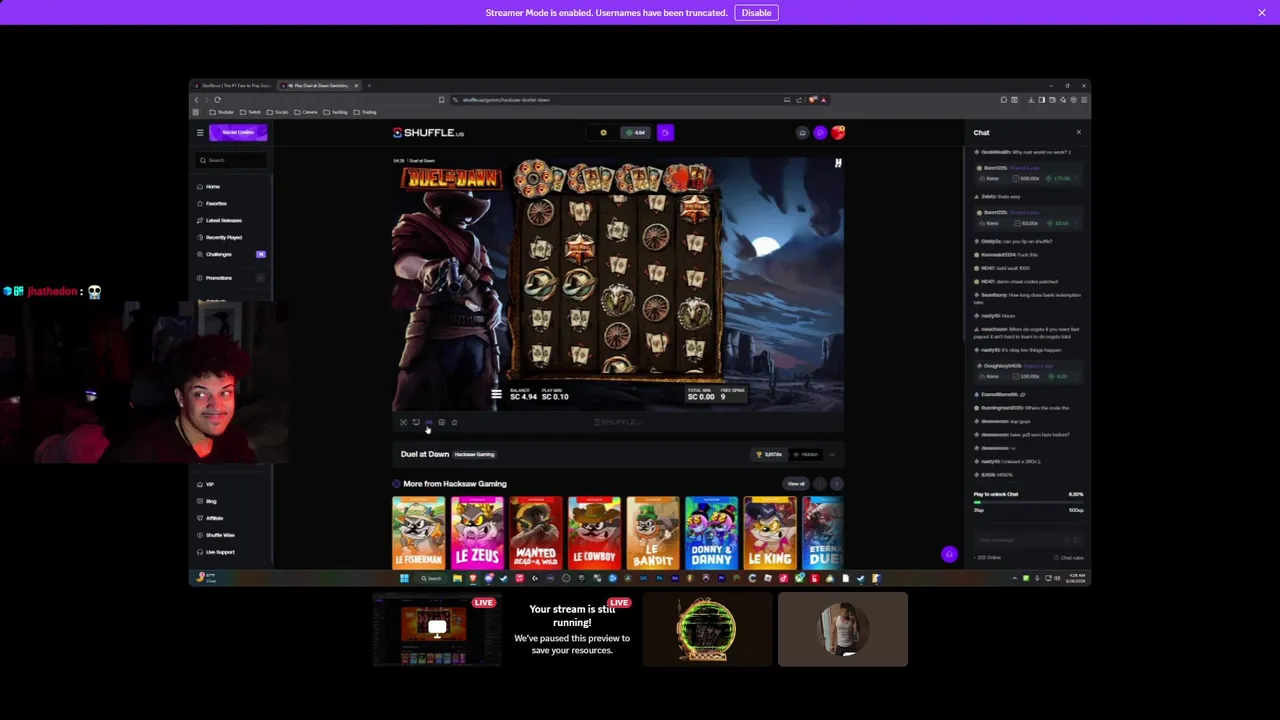Screen dimensions: 1280x720
Task: Focus the chat message input
Action: coord(1027,540)
